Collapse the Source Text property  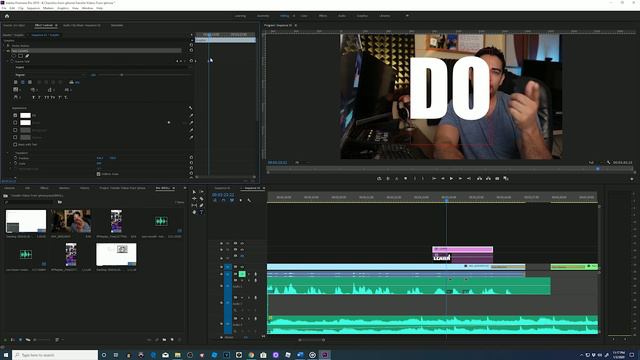(7, 61)
